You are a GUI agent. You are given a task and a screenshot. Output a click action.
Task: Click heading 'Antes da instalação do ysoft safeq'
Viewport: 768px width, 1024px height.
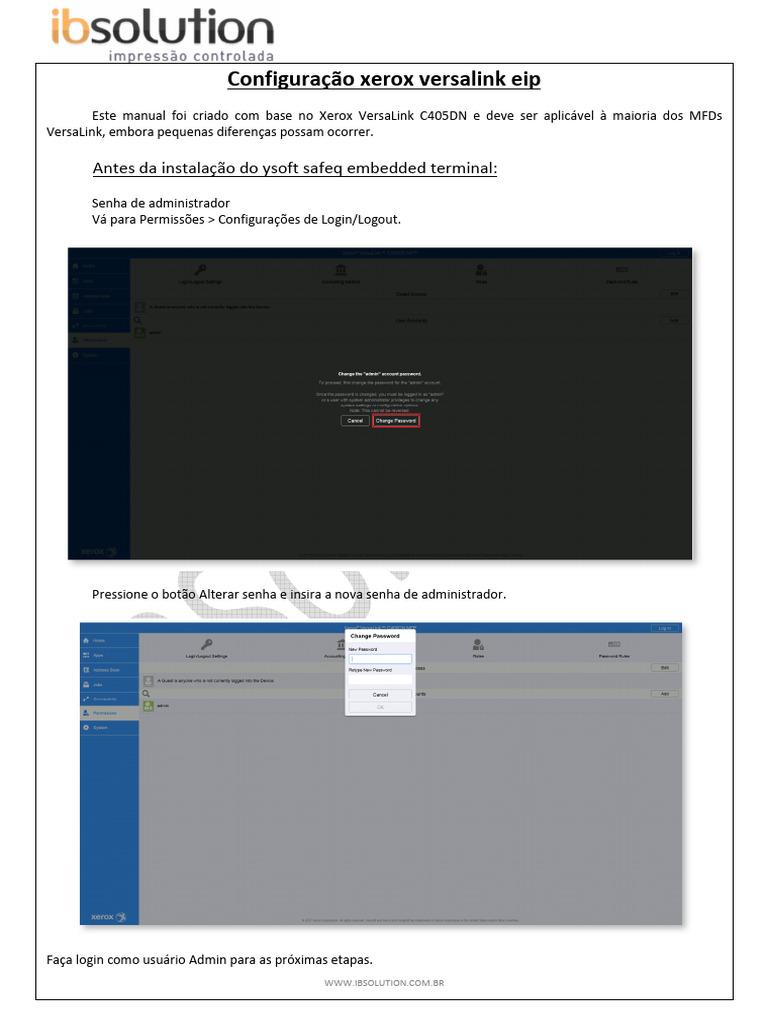click(295, 168)
